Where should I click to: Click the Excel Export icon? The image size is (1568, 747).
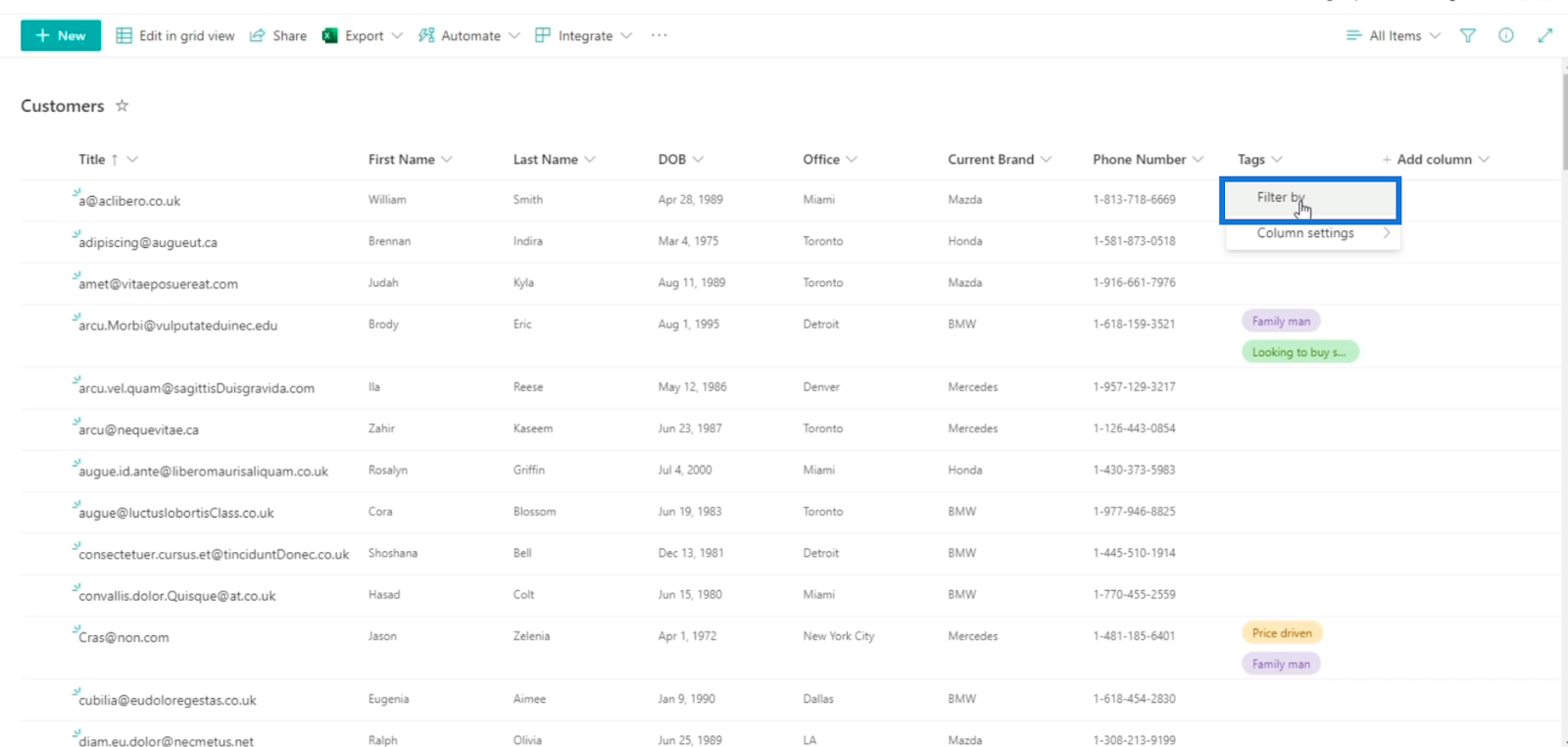(330, 35)
